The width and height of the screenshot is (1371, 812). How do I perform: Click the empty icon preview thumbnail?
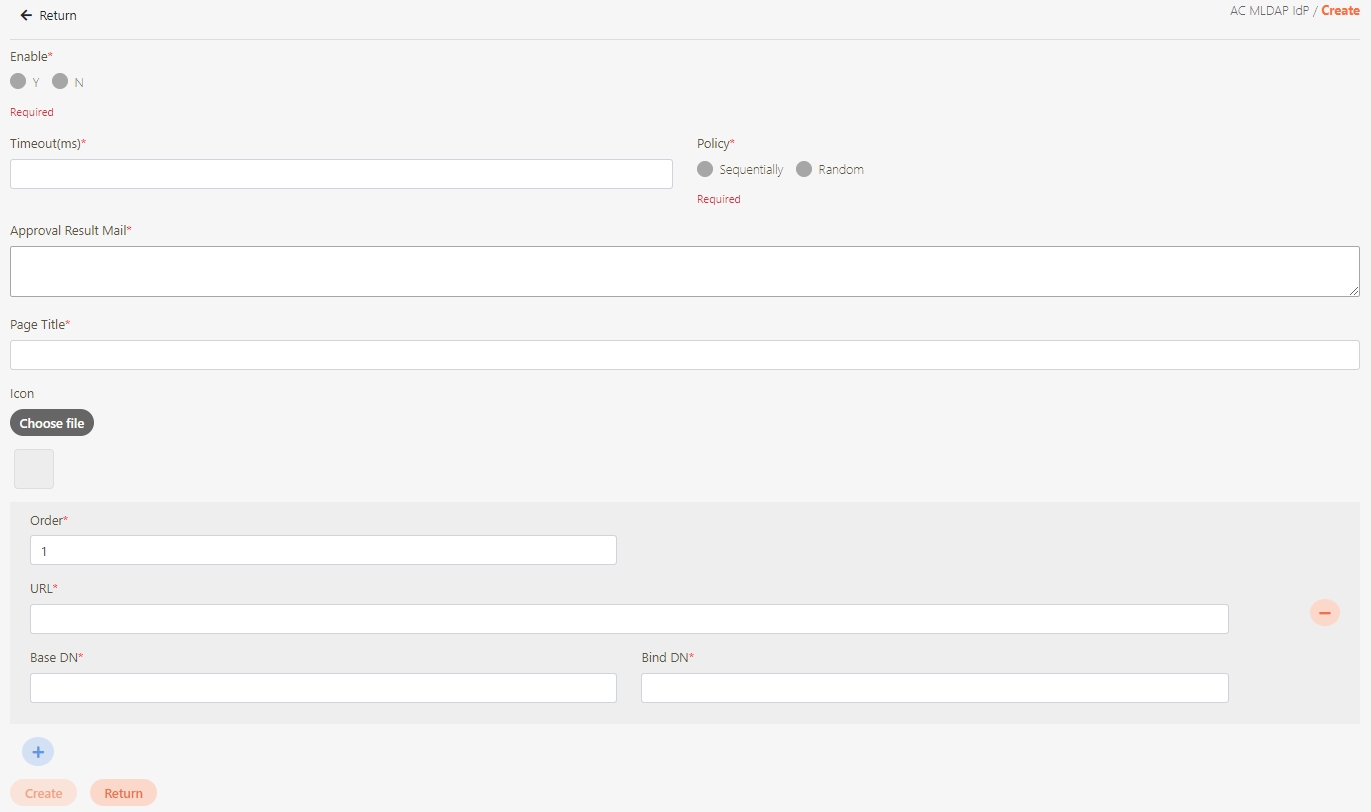pos(34,469)
